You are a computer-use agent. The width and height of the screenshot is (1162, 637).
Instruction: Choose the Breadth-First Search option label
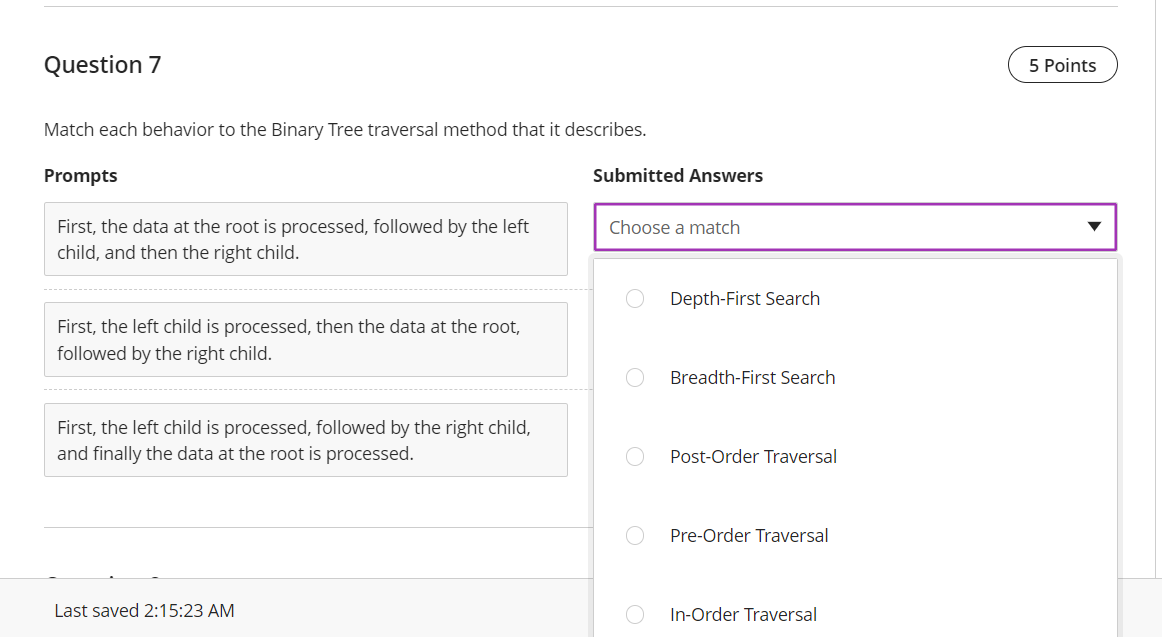[752, 377]
